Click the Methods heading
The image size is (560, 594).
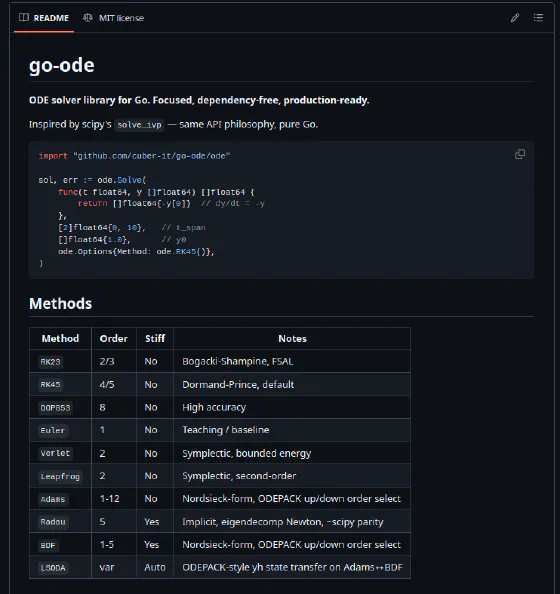pos(61,303)
